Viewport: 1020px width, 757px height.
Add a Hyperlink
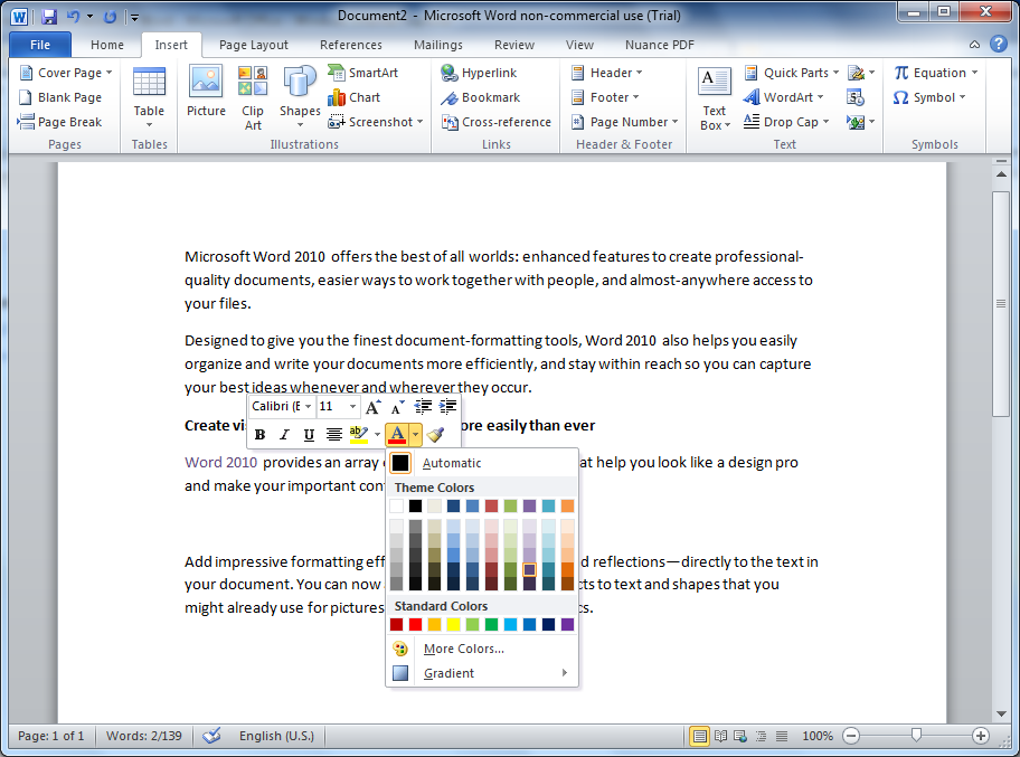478,73
